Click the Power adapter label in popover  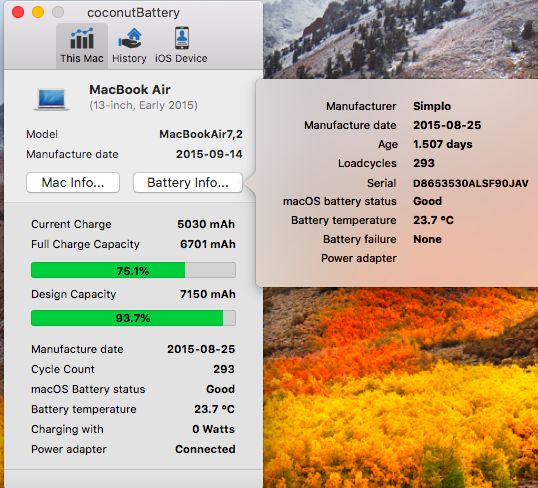(359, 258)
